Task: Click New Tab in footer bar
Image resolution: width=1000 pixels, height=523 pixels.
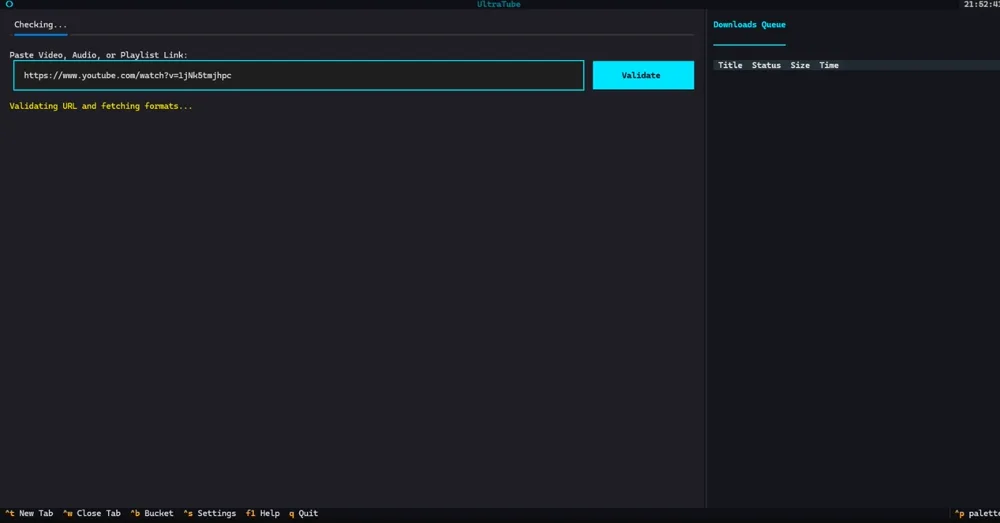Action: click(29, 513)
